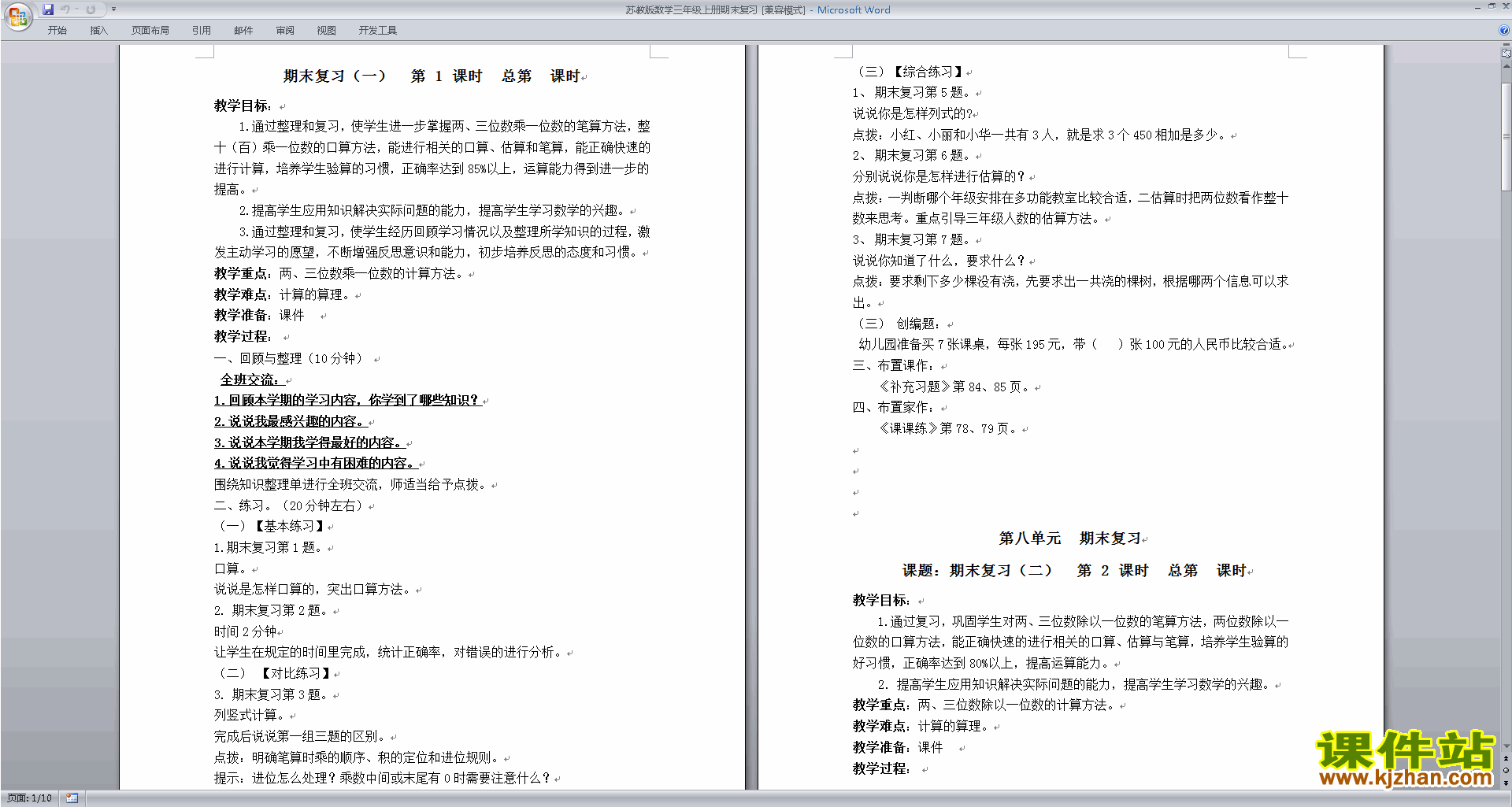
Task: Click the vertical scrollbar down arrow
Action: (x=1506, y=746)
